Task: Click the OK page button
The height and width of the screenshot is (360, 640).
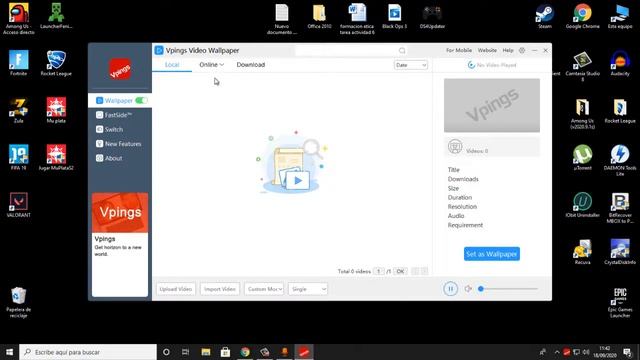Action: click(x=400, y=271)
